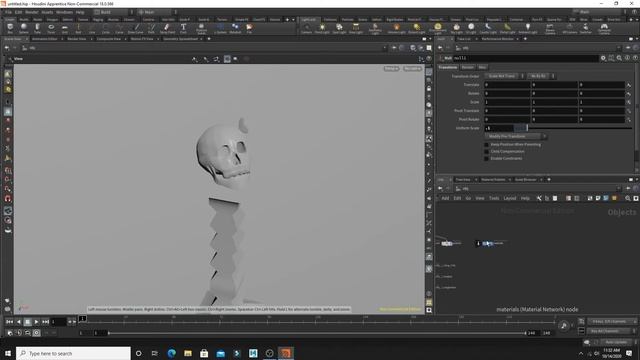
Task: Select the Torus shelf tool
Action: [x=51, y=28]
